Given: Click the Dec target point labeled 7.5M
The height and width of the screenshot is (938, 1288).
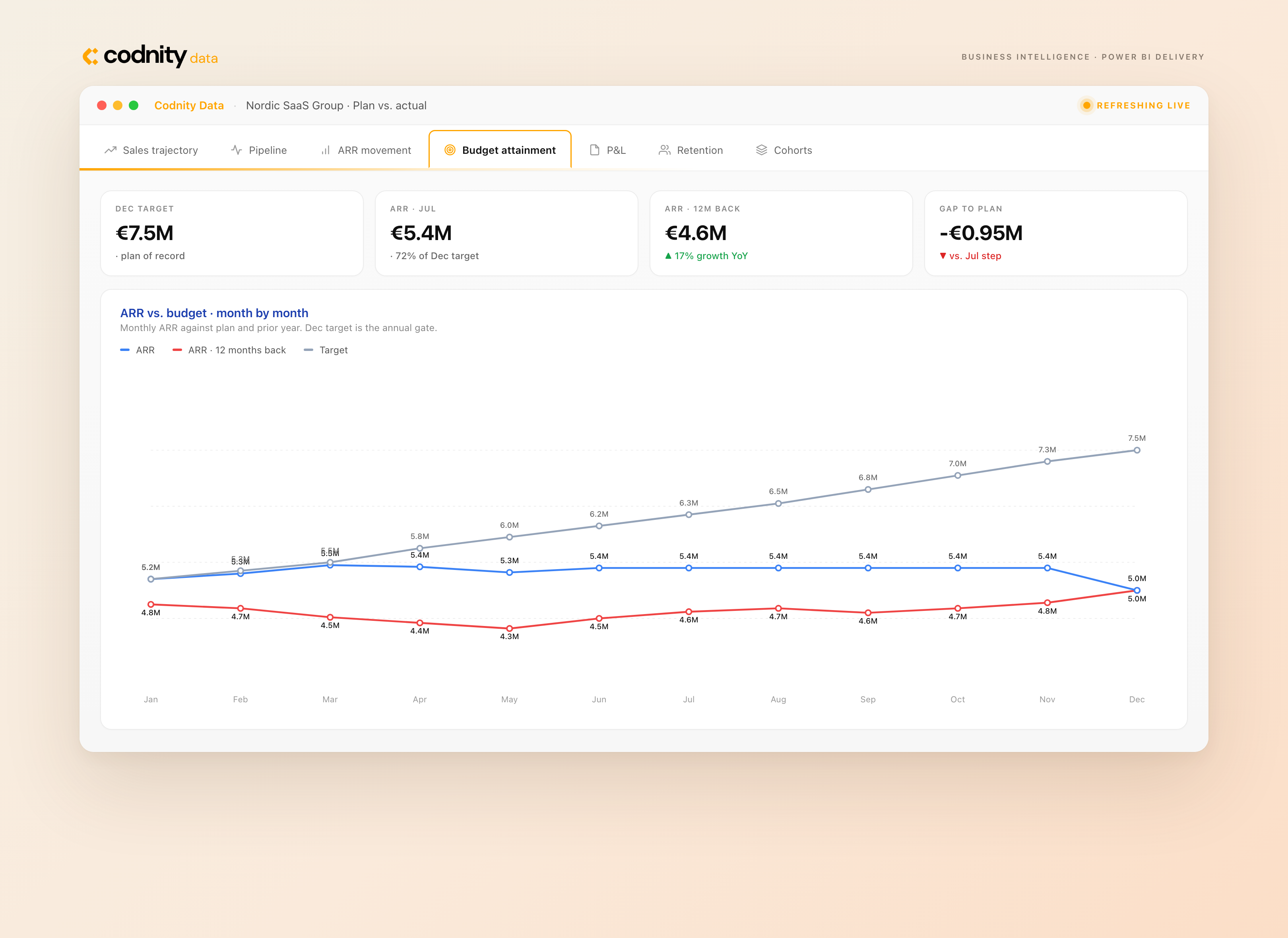Looking at the screenshot, I should 1137,450.
